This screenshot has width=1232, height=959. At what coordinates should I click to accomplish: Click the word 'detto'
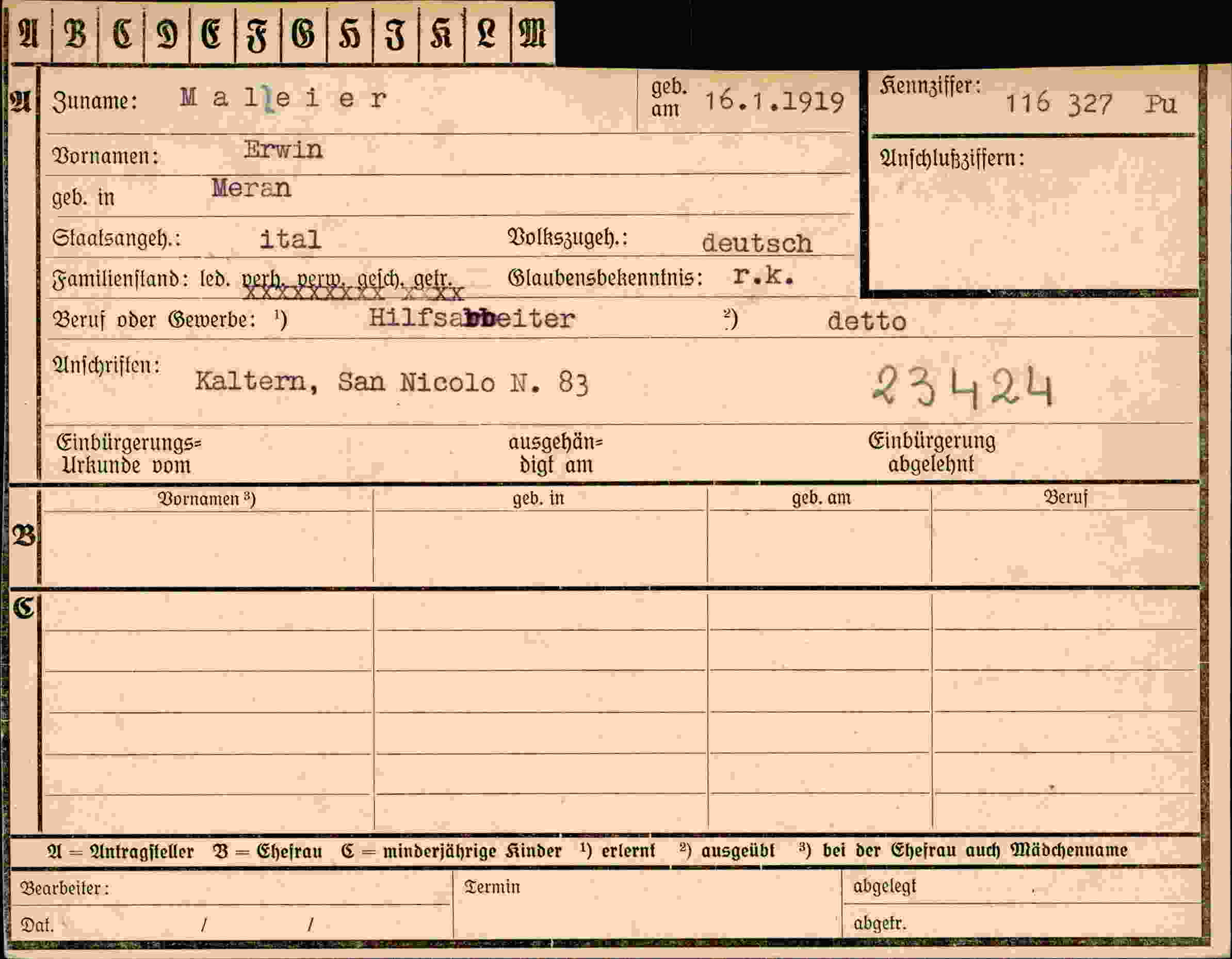(x=866, y=321)
